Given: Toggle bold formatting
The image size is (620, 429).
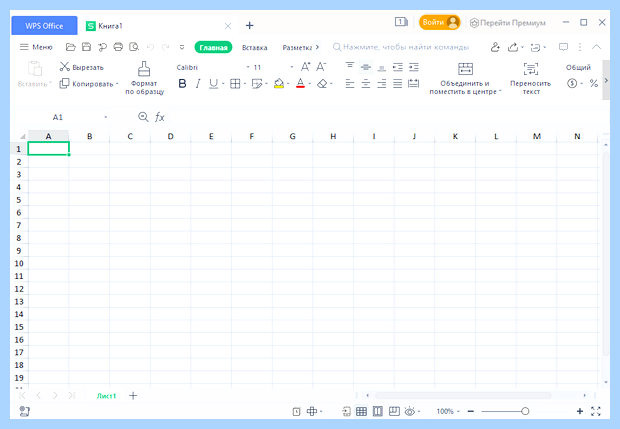Looking at the screenshot, I should [x=182, y=83].
